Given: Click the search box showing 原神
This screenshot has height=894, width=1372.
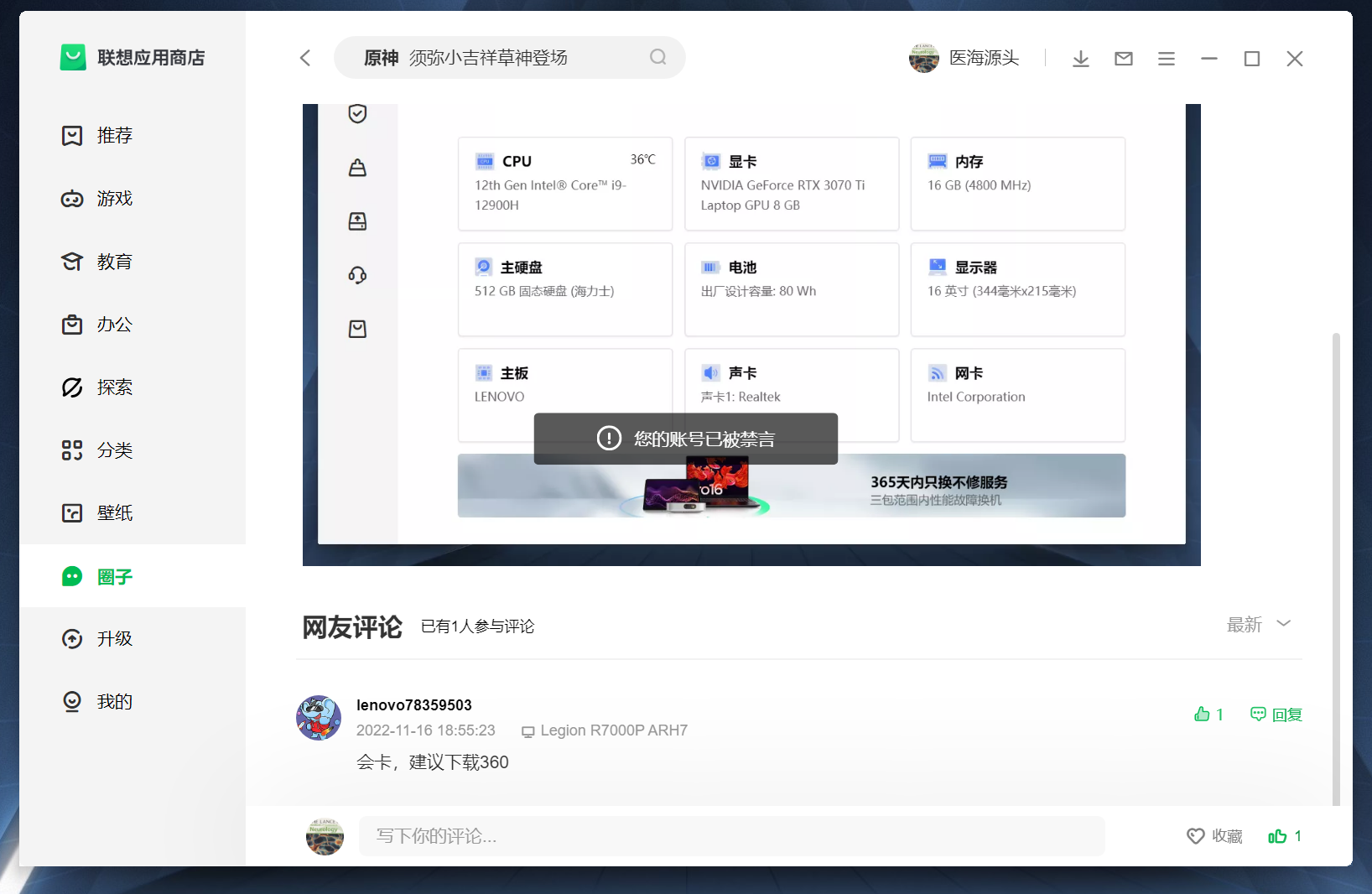Looking at the screenshot, I should (x=509, y=58).
